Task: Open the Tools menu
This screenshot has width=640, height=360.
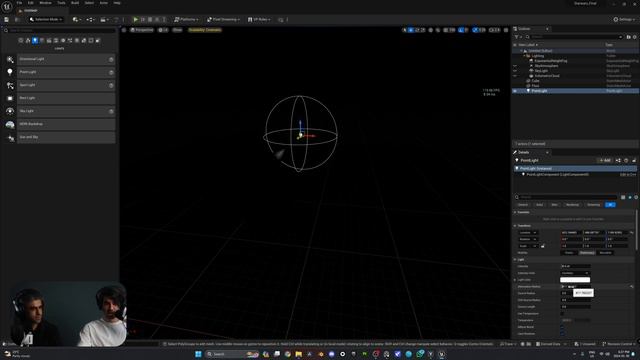Action: (61, 3)
